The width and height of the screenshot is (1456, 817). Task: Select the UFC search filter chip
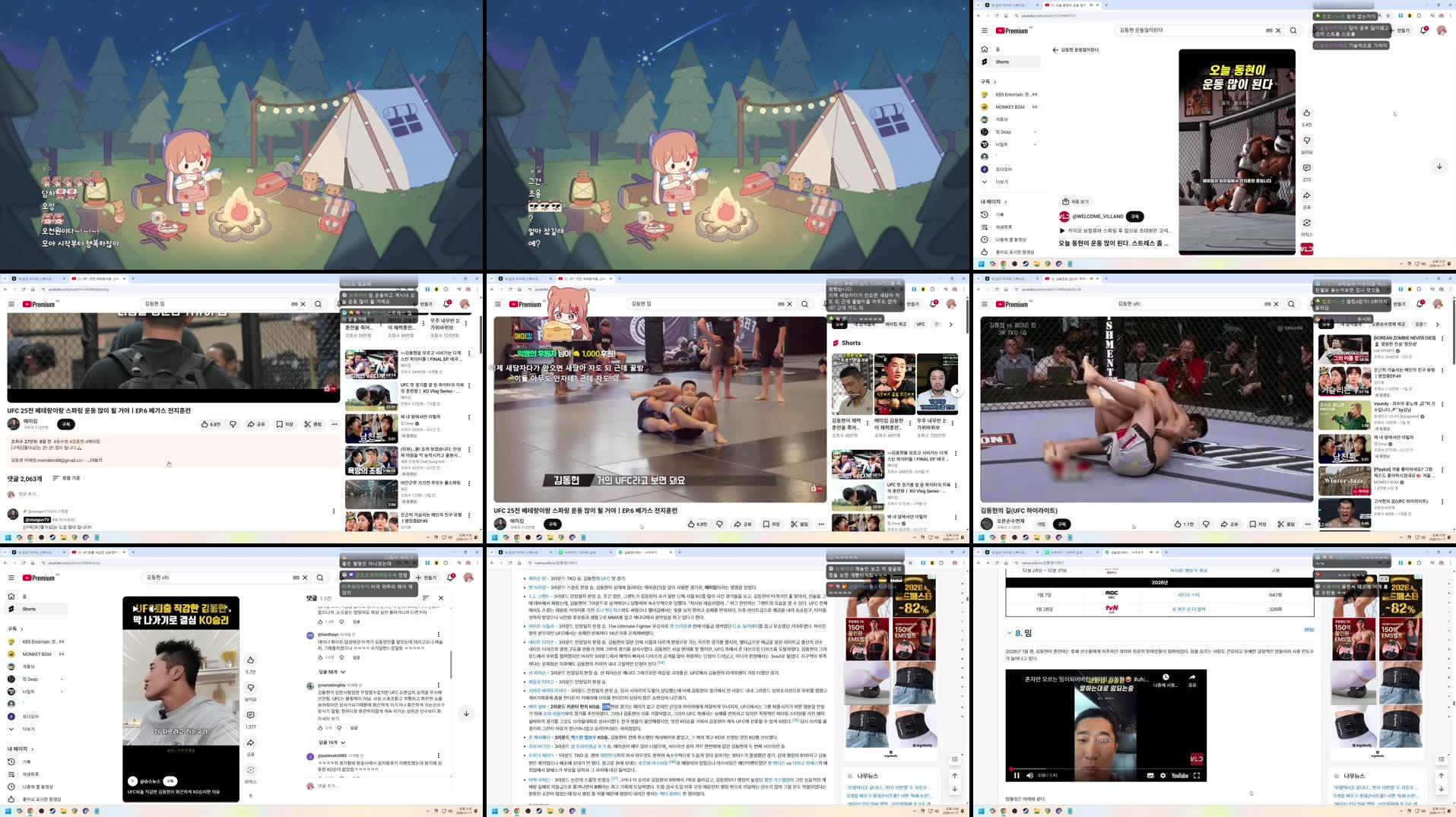click(921, 325)
